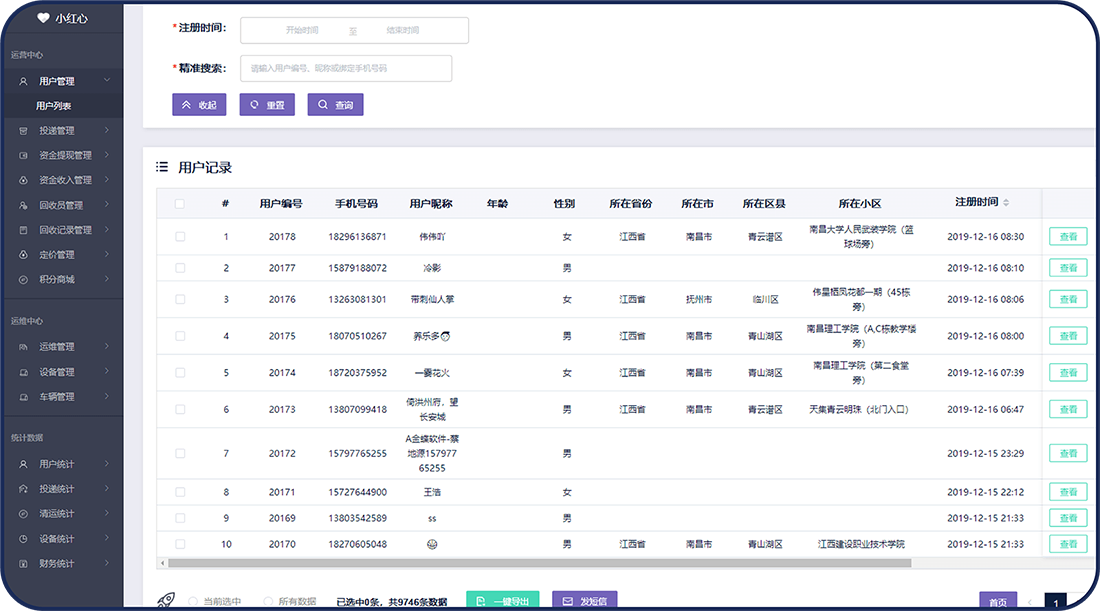
Task: Click the 发短信 send SMS button
Action: tap(584, 600)
